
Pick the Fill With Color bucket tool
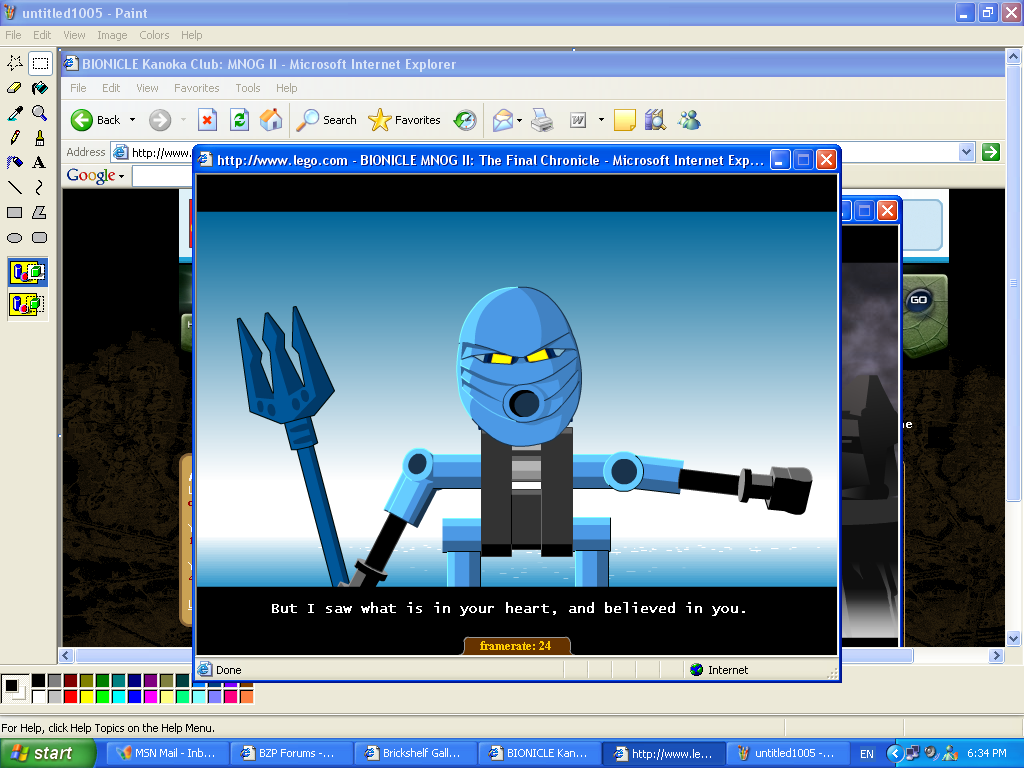(x=40, y=88)
